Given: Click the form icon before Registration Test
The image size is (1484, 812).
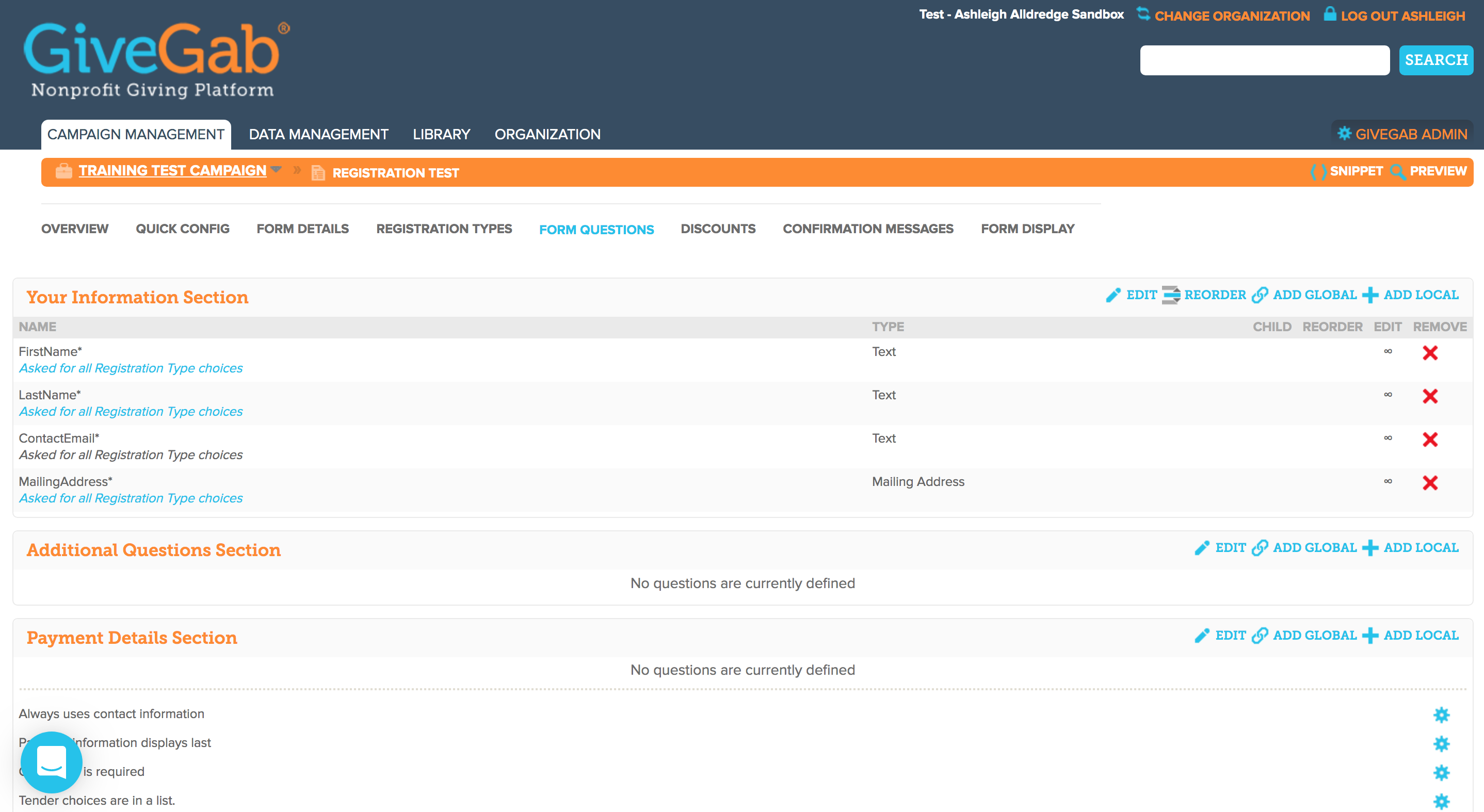Looking at the screenshot, I should tap(318, 173).
